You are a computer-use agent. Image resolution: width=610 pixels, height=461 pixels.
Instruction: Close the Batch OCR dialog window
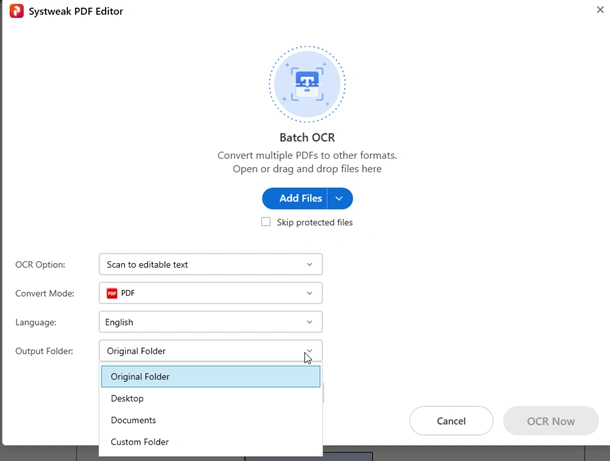point(600,10)
